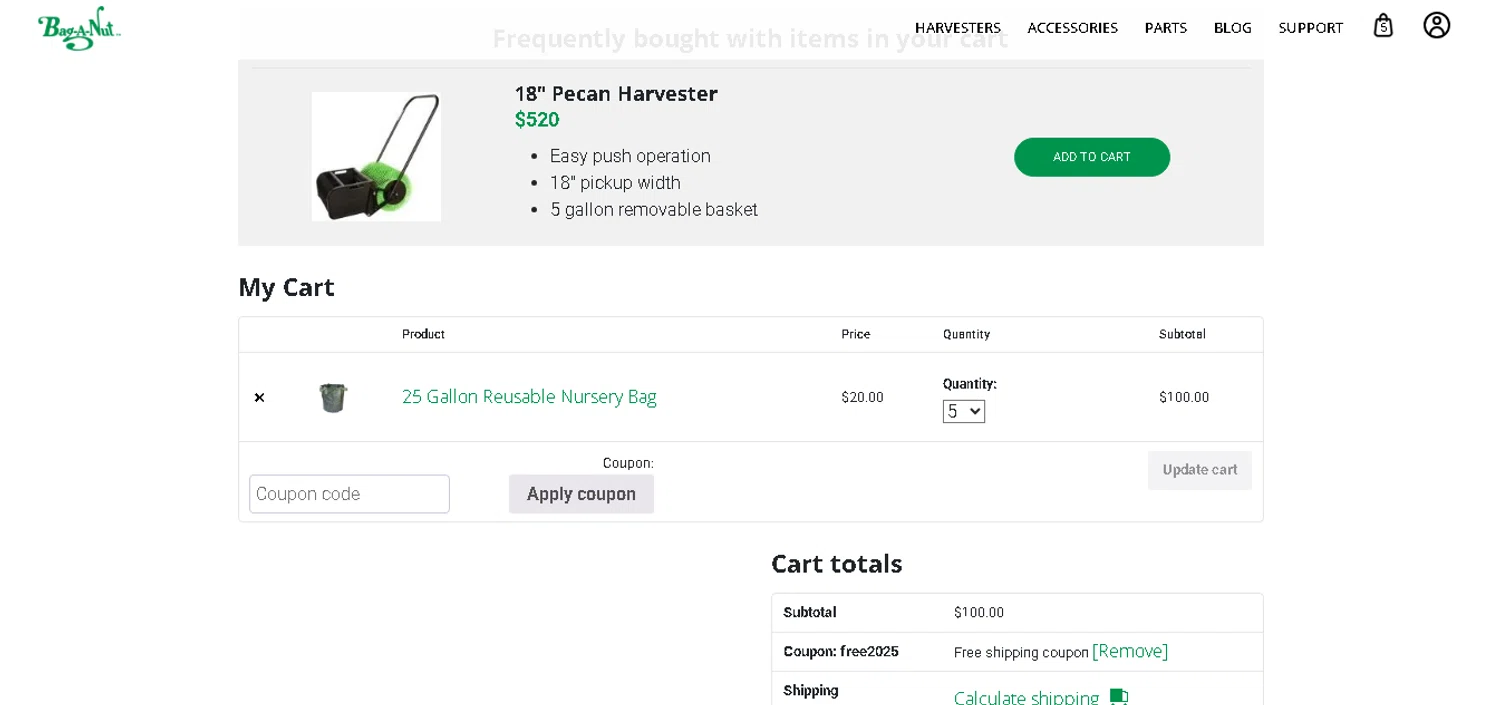The height and width of the screenshot is (705, 1500).
Task: Click the My Cart heading
Action: coord(286,287)
